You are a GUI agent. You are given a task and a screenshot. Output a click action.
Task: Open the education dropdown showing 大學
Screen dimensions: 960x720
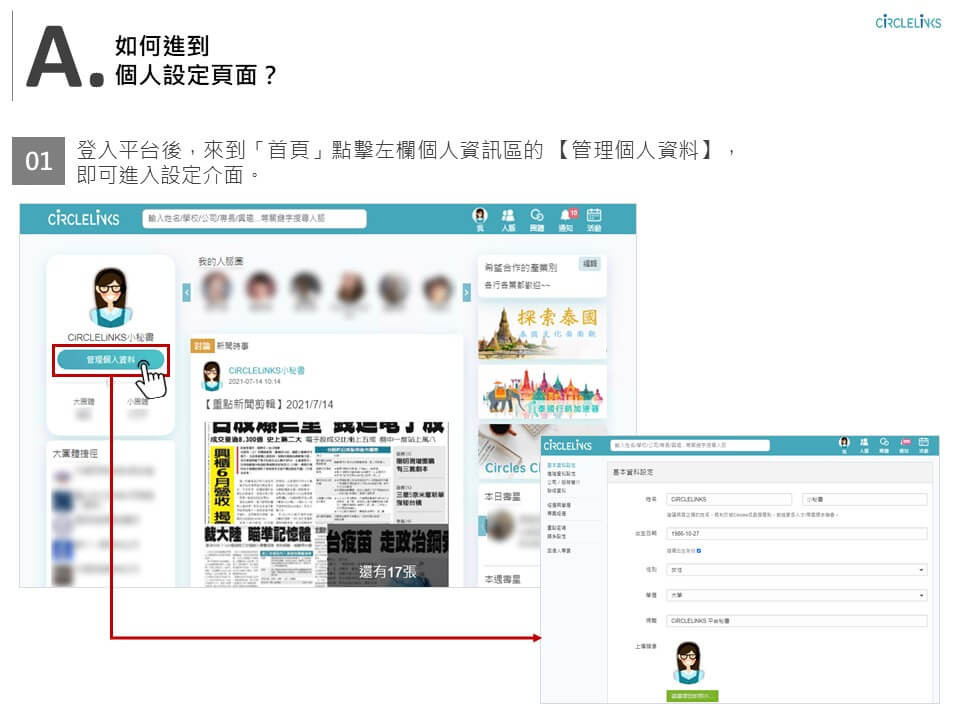(x=797, y=595)
